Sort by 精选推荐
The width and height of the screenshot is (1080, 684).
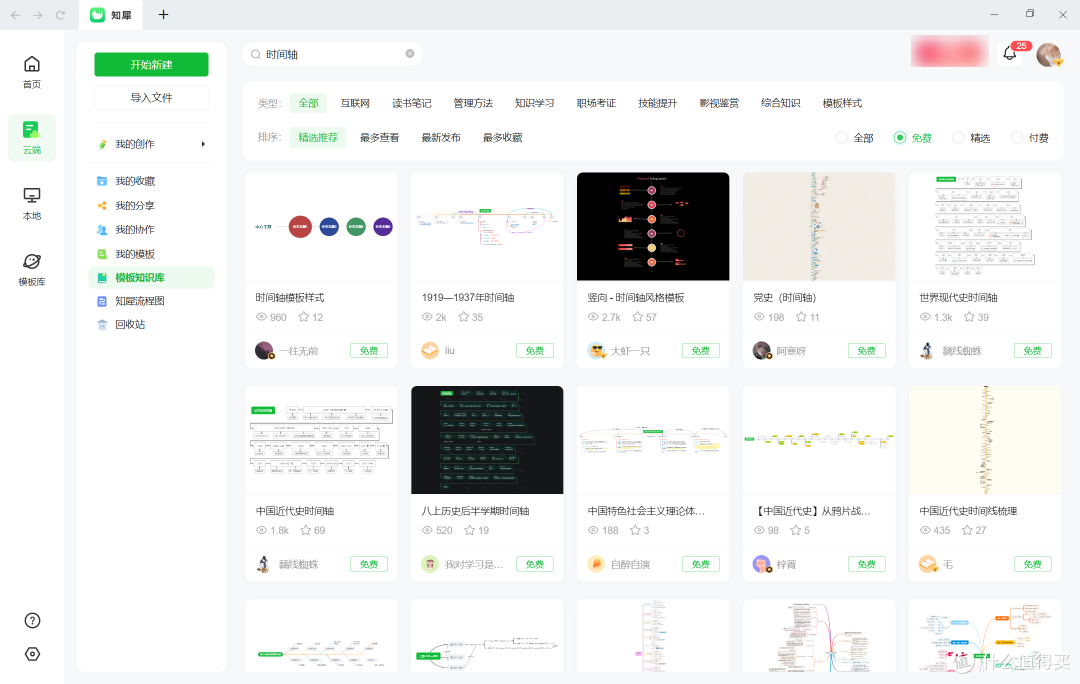point(318,138)
